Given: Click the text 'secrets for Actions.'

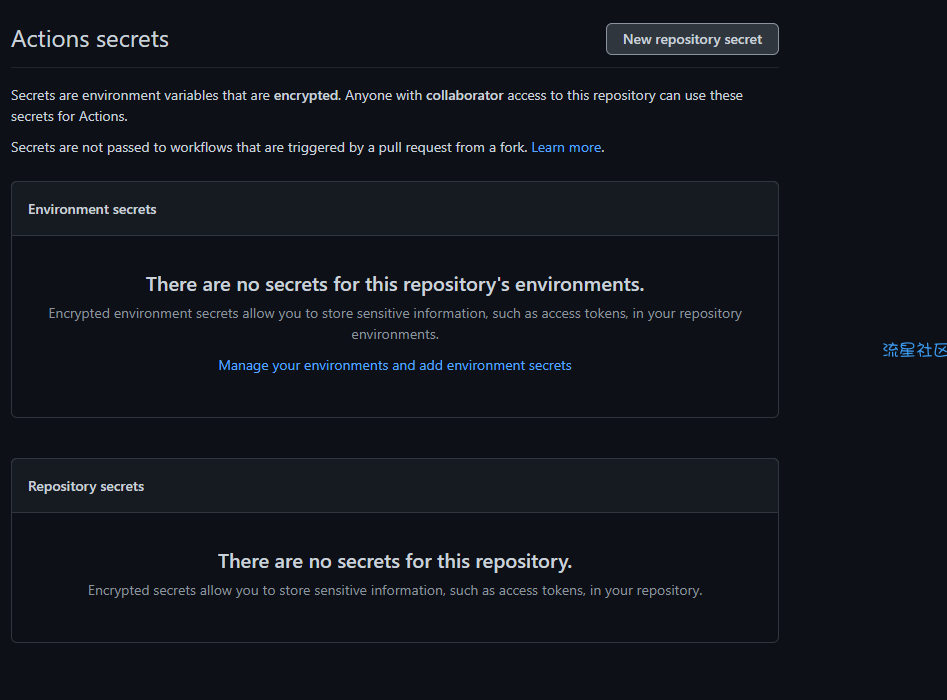Looking at the screenshot, I should coord(69,116).
